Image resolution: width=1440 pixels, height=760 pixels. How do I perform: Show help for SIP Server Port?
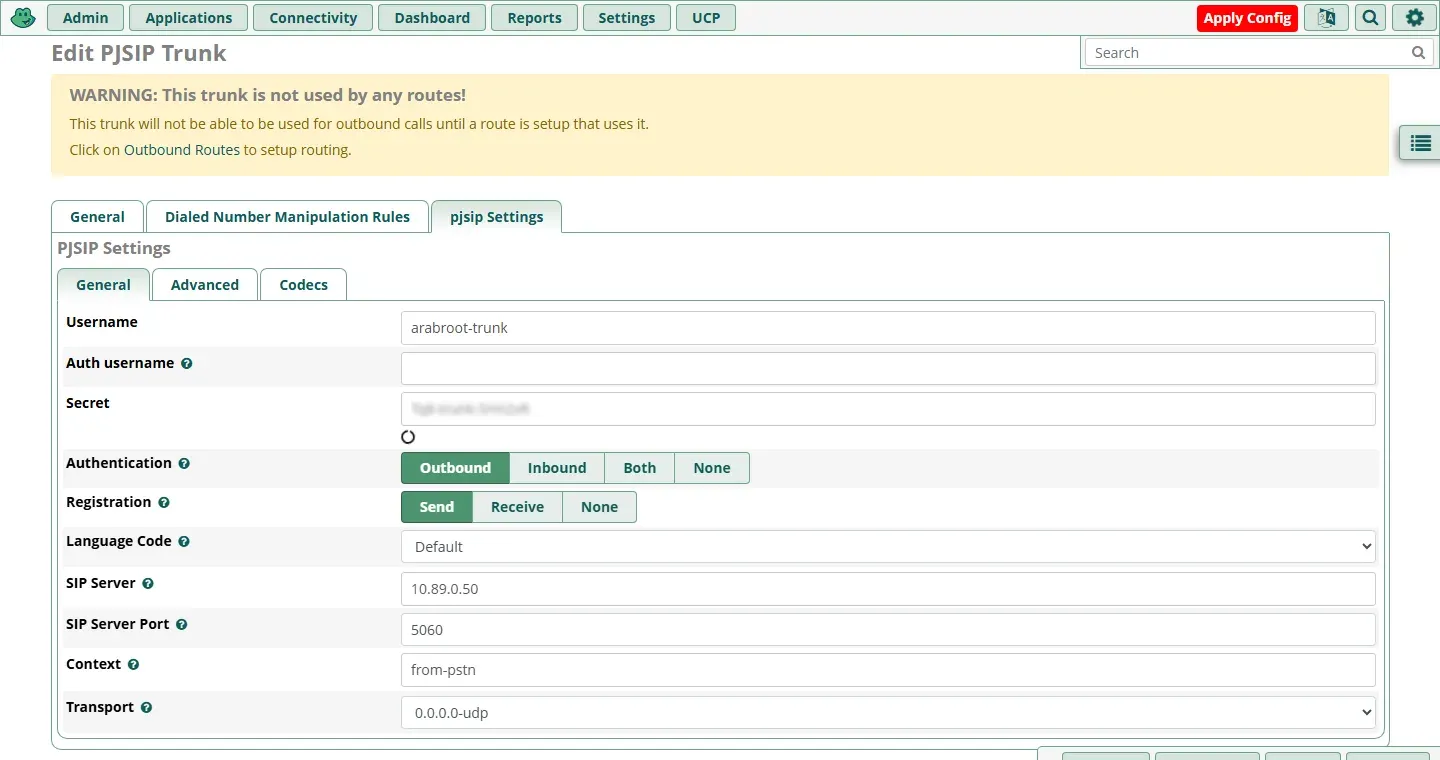[x=181, y=625]
